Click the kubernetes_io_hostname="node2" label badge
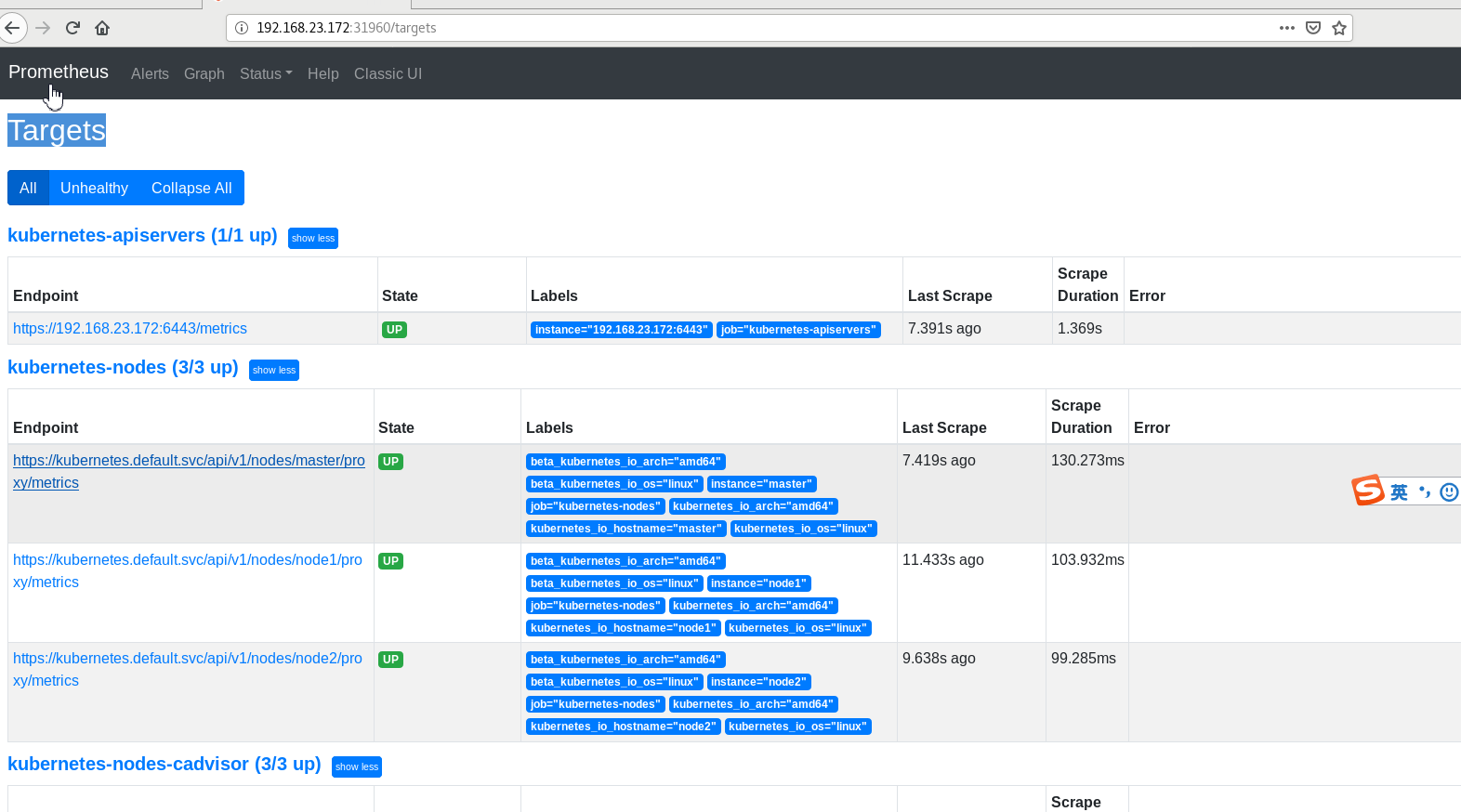 (x=624, y=727)
